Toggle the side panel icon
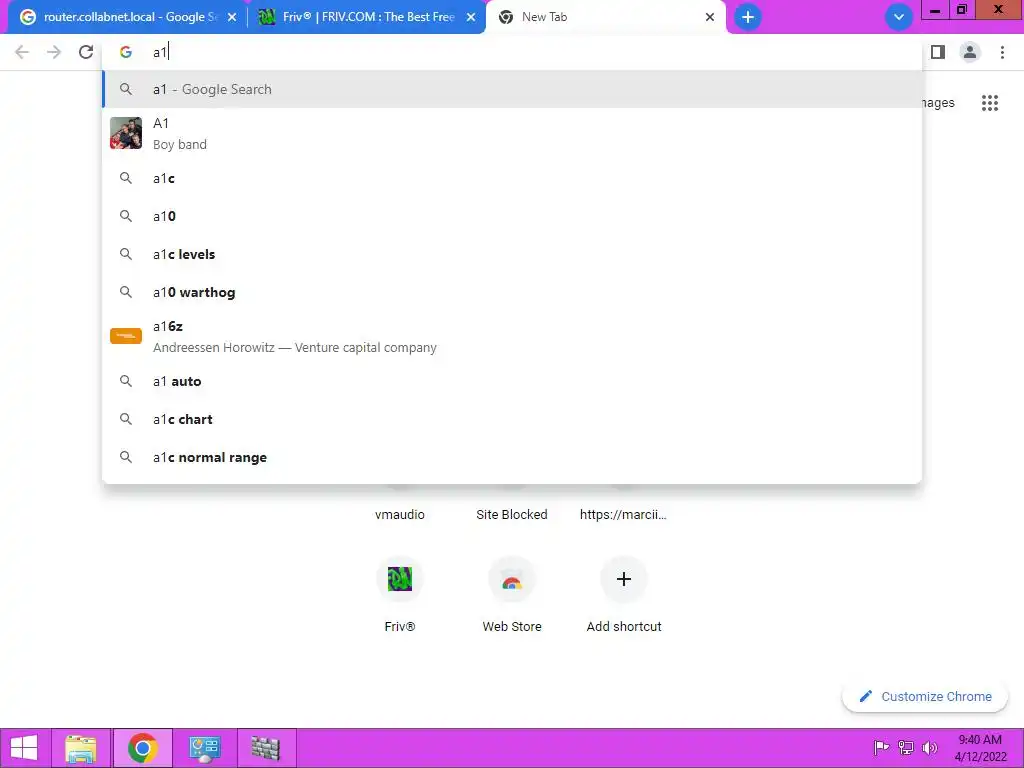 (938, 52)
